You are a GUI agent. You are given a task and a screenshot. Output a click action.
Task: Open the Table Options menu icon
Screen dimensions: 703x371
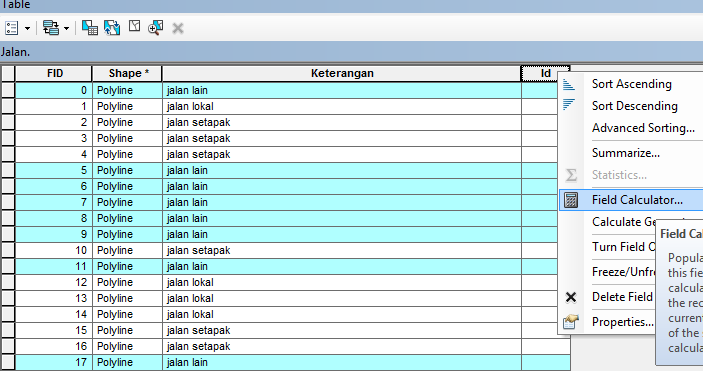pos(12,28)
